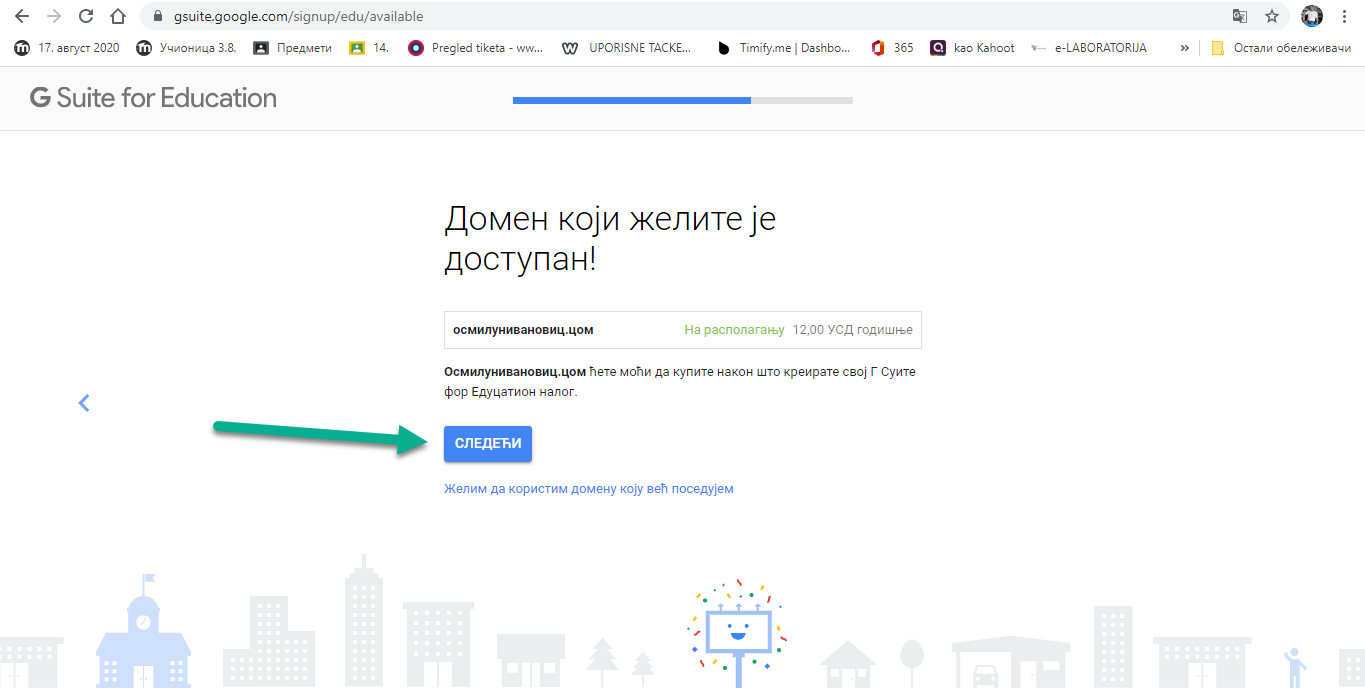Click 'Желим да користим домену коју већ поседујем' link
This screenshot has height=691, width=1365.
tap(589, 489)
